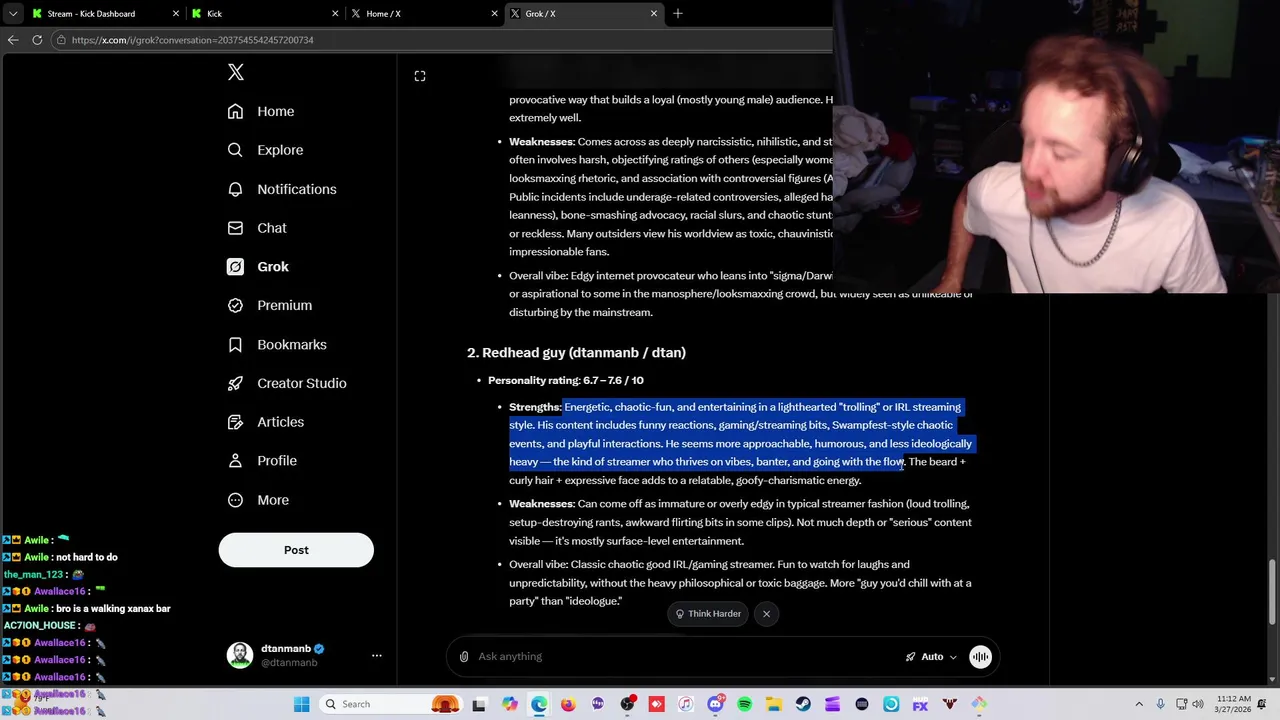Show hidden system tray icons

1139,704
